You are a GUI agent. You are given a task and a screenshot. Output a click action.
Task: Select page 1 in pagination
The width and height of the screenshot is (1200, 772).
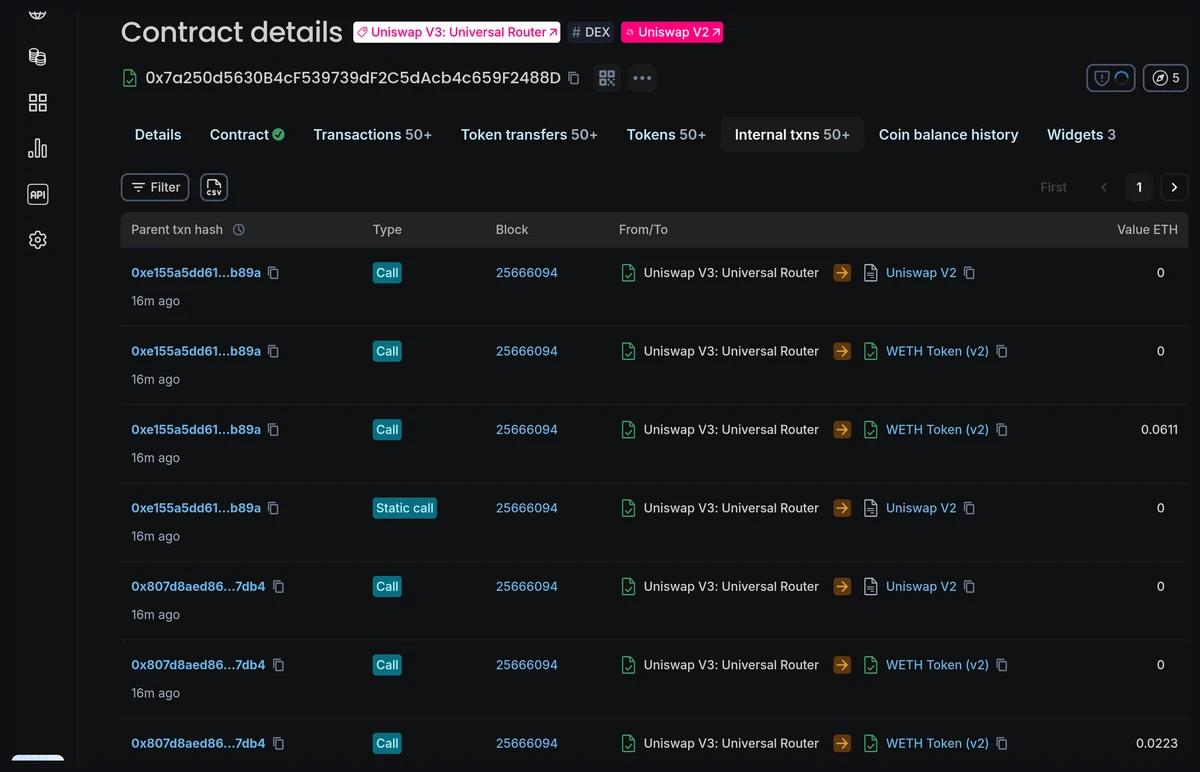tap(1139, 187)
